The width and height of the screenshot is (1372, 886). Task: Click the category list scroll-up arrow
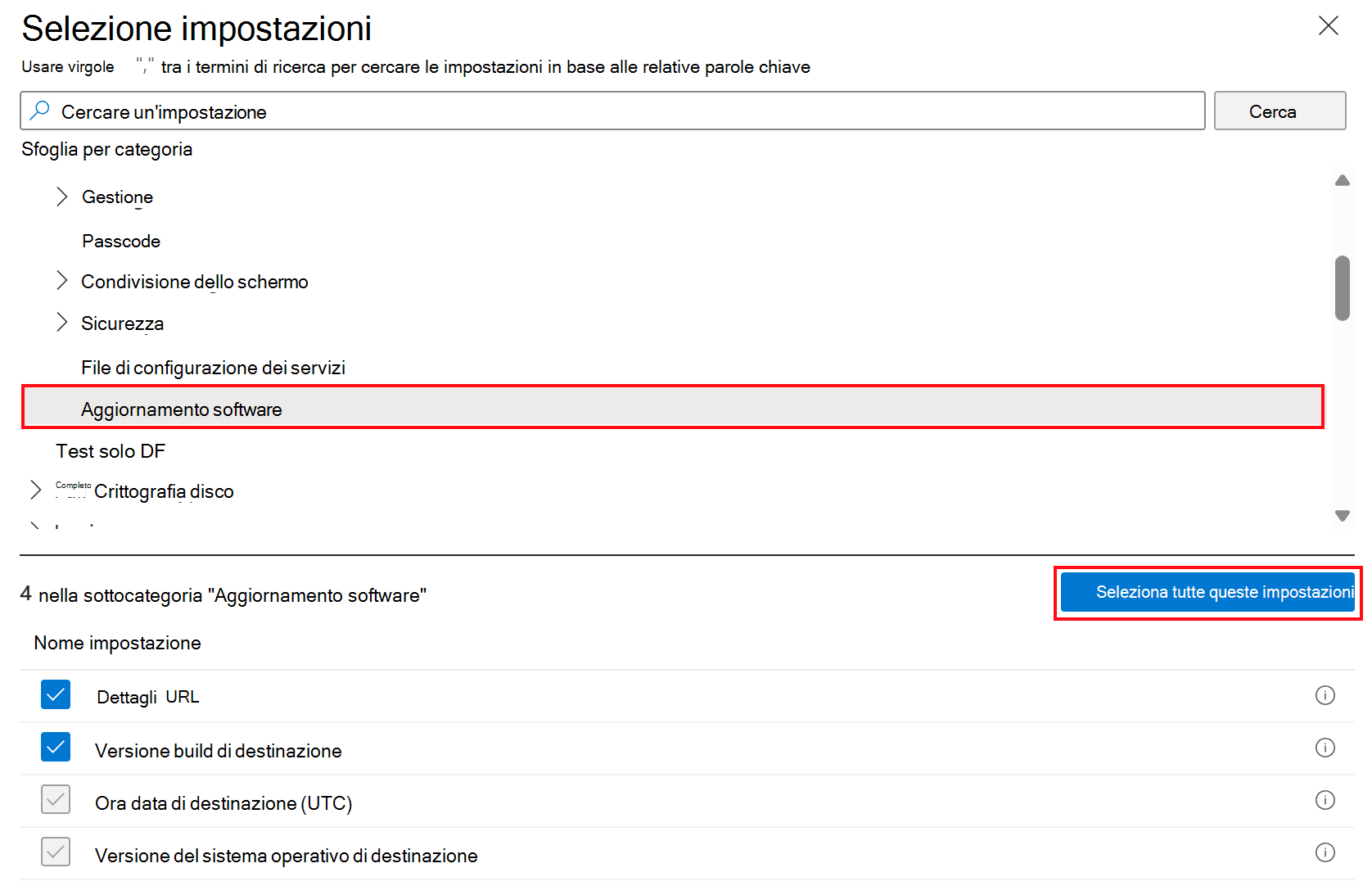coord(1342,180)
